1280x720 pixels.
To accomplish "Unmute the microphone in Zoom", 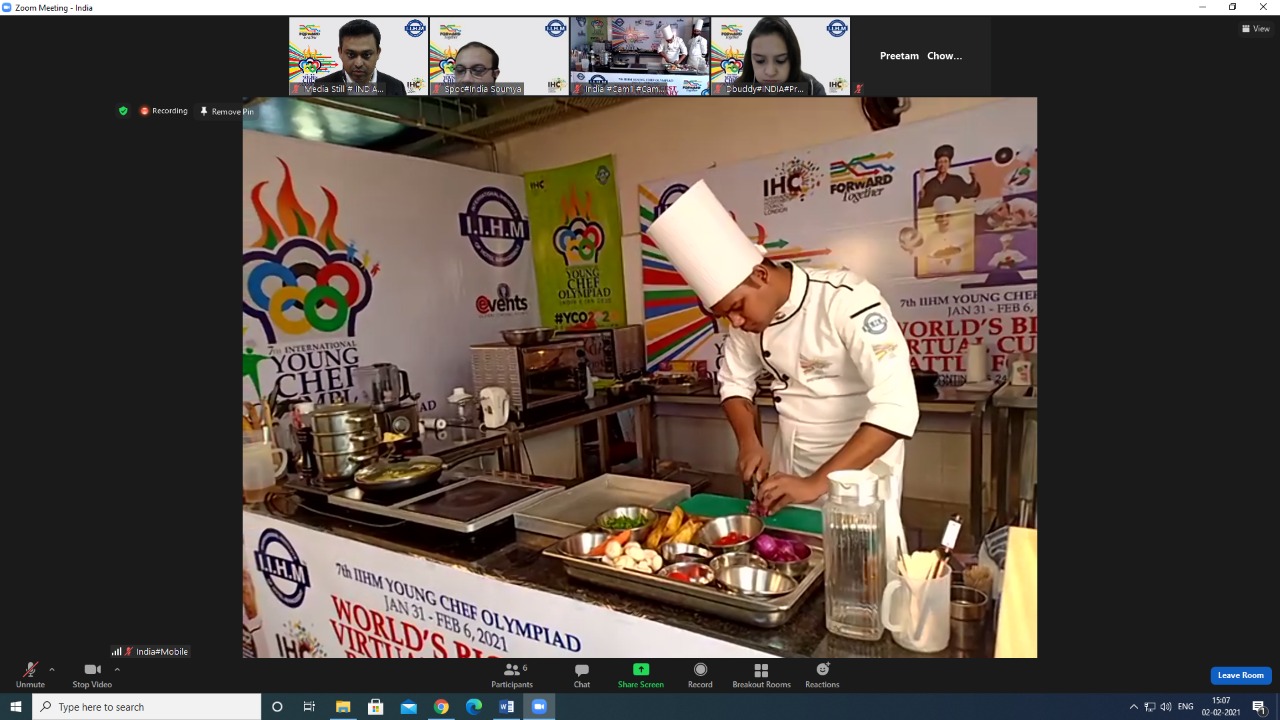I will pos(30,675).
